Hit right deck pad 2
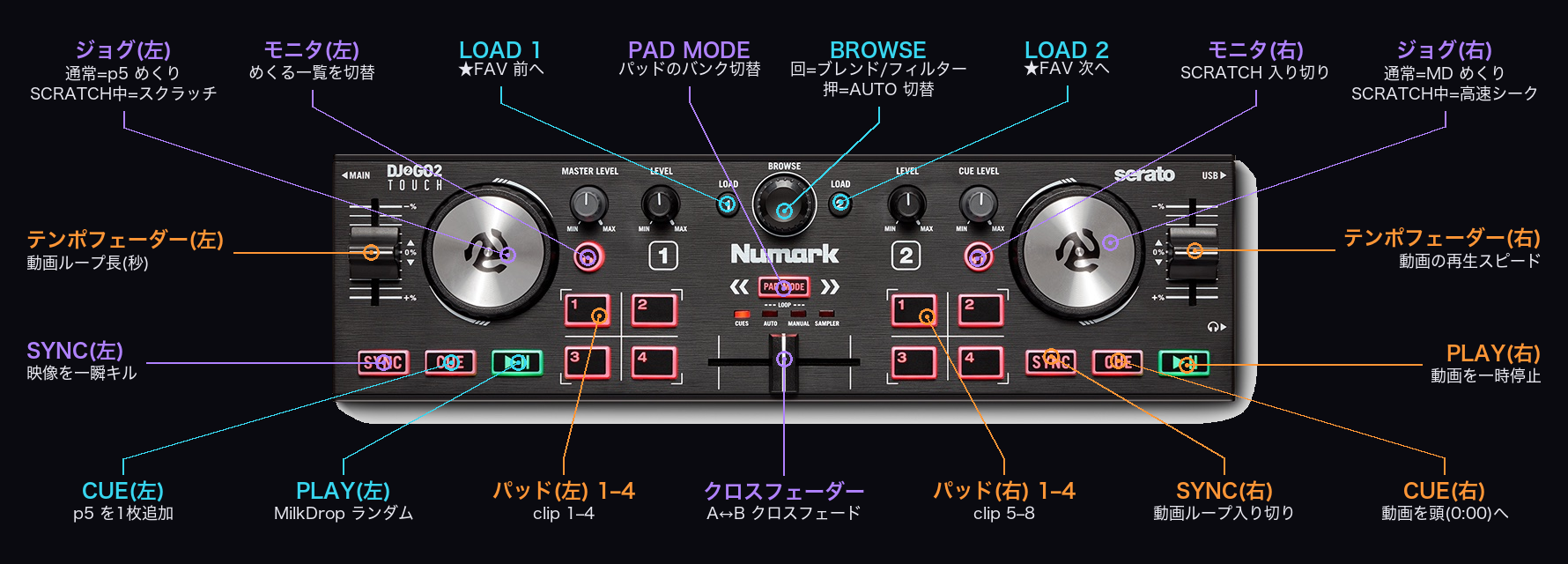Screen dimensions: 1568x564 tap(981, 310)
